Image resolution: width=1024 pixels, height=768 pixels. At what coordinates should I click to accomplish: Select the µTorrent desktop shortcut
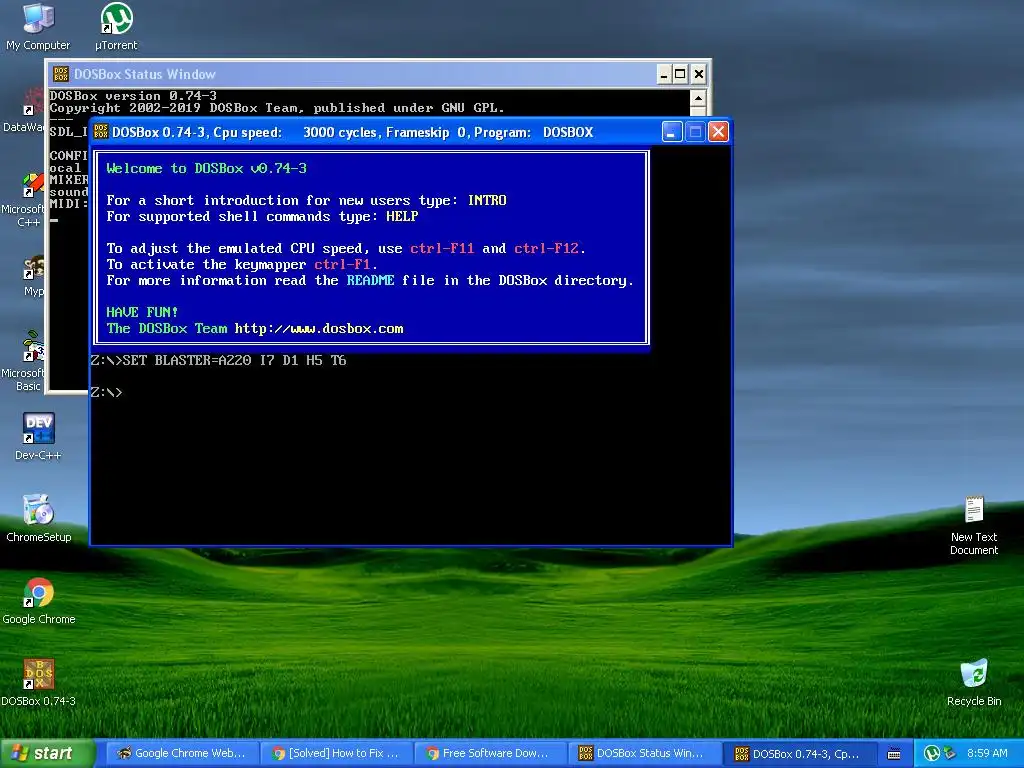pos(116,27)
